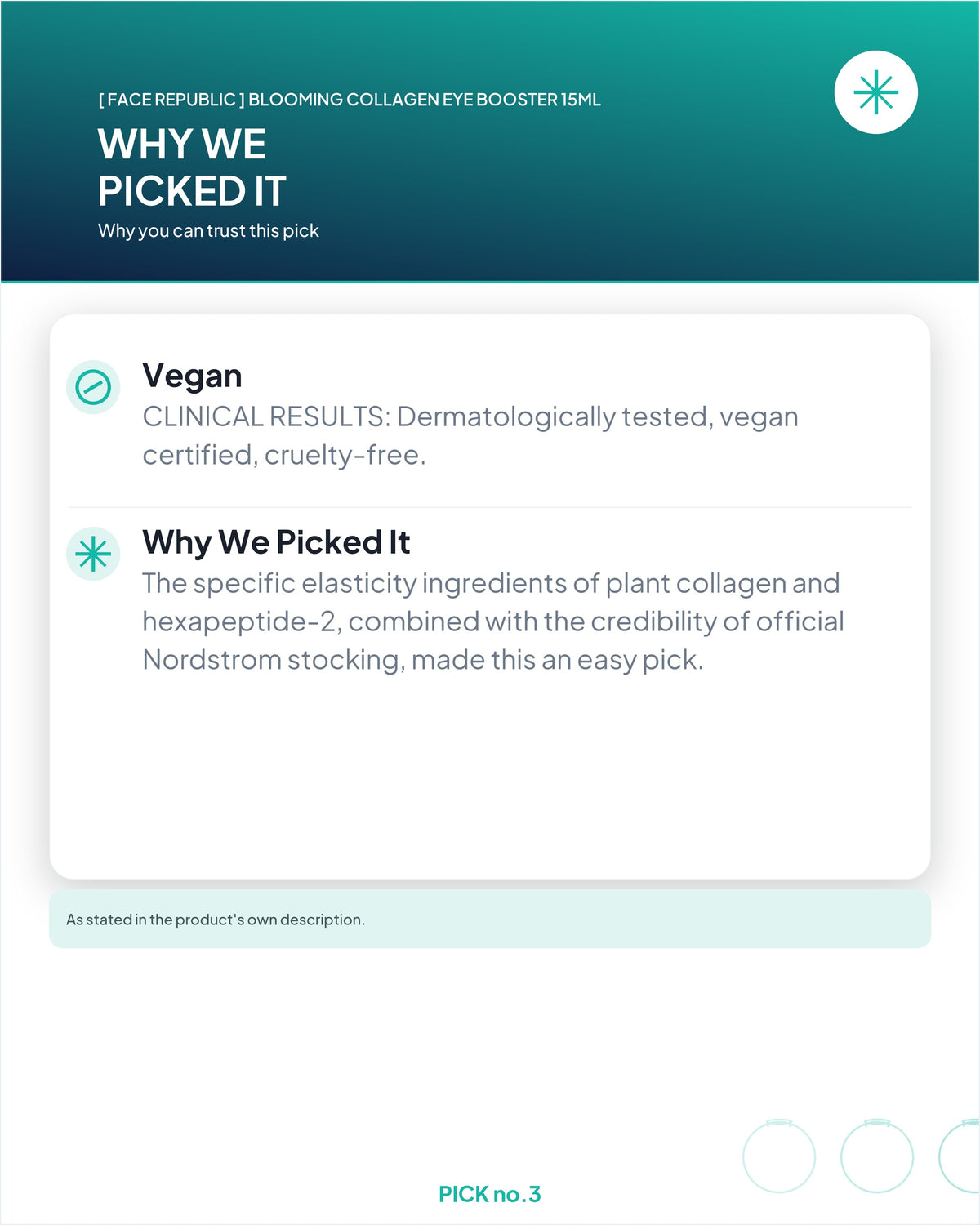The image size is (980, 1225).
Task: Click the asterisk icon beside Why We Picked It heading
Action: pos(93,554)
